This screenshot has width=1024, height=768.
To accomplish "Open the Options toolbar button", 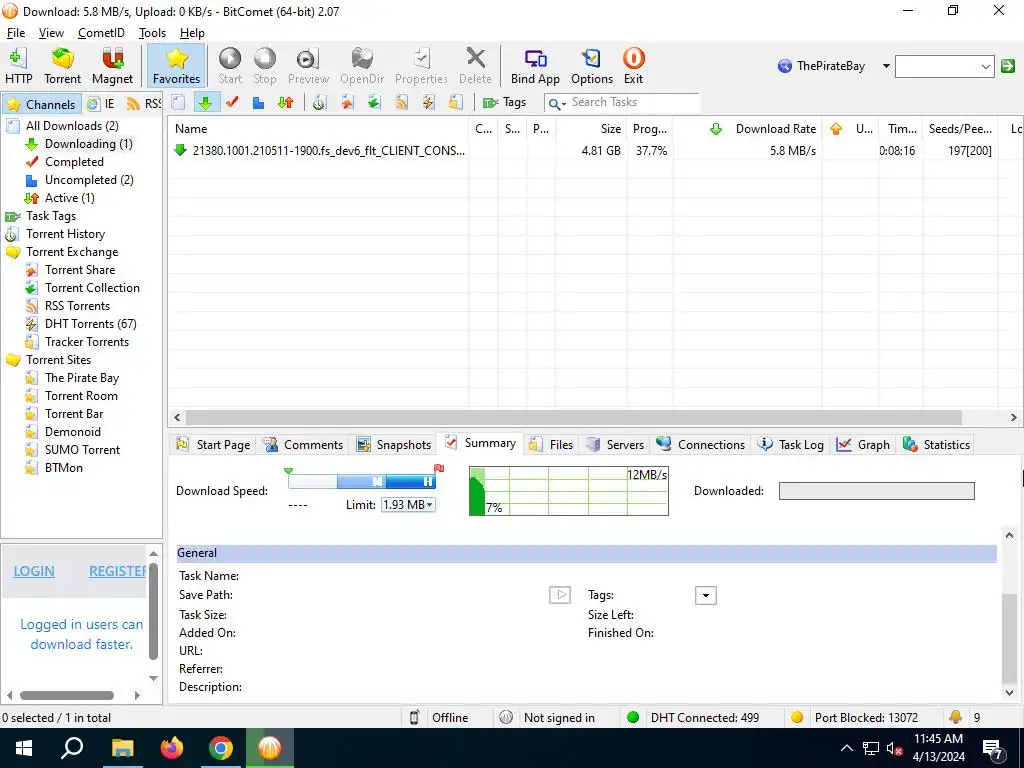I will 592,66.
